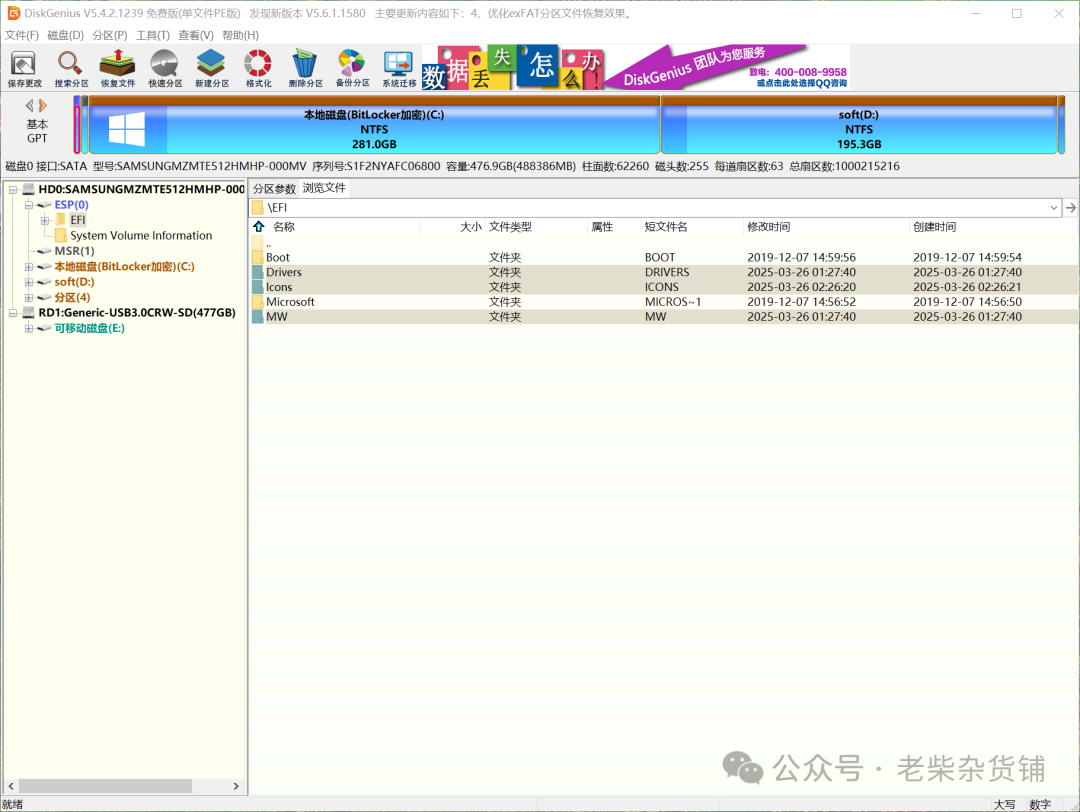The width and height of the screenshot is (1080, 812).
Task: Go to previous disk with left arrow
Action: tap(30, 105)
